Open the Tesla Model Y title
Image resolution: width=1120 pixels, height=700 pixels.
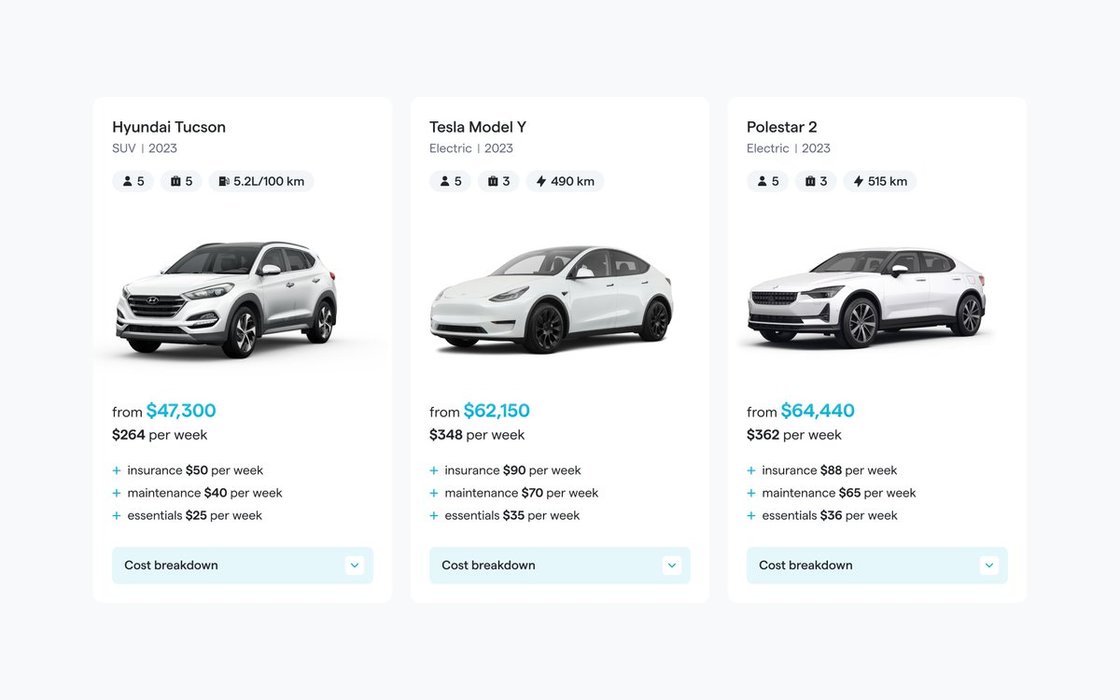(477, 127)
